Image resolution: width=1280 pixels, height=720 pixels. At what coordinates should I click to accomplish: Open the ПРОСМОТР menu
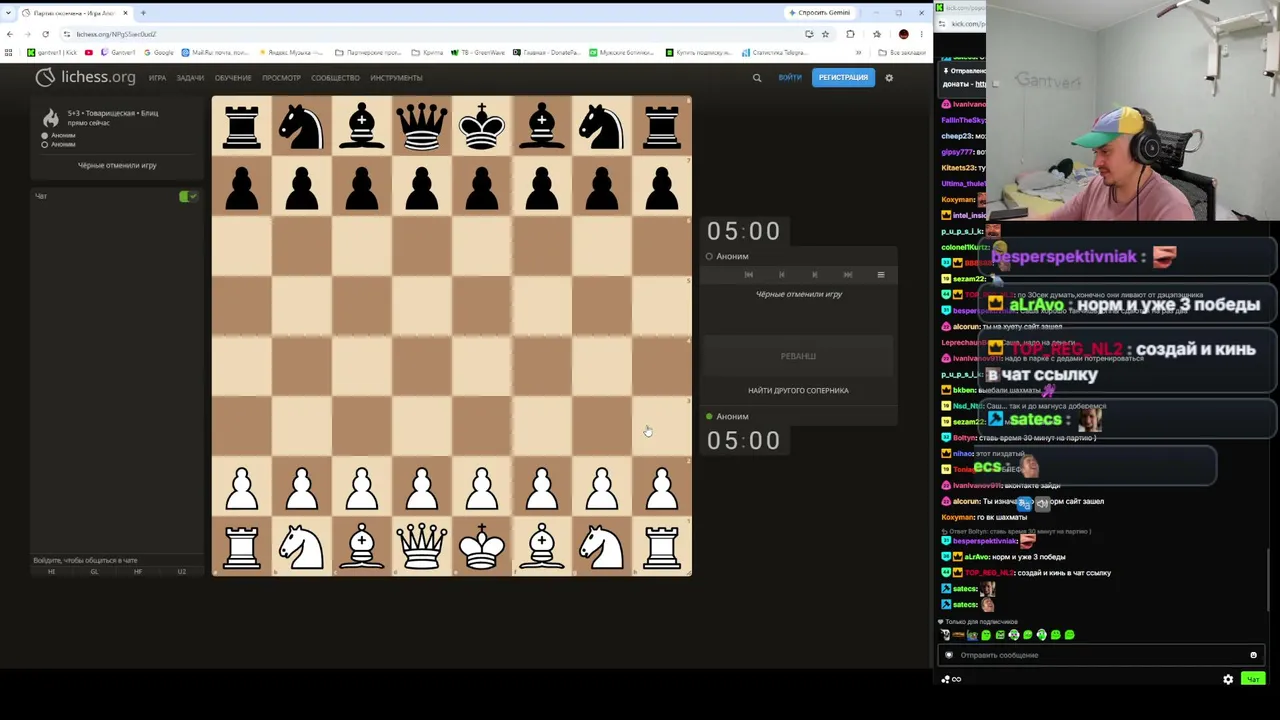tap(281, 77)
